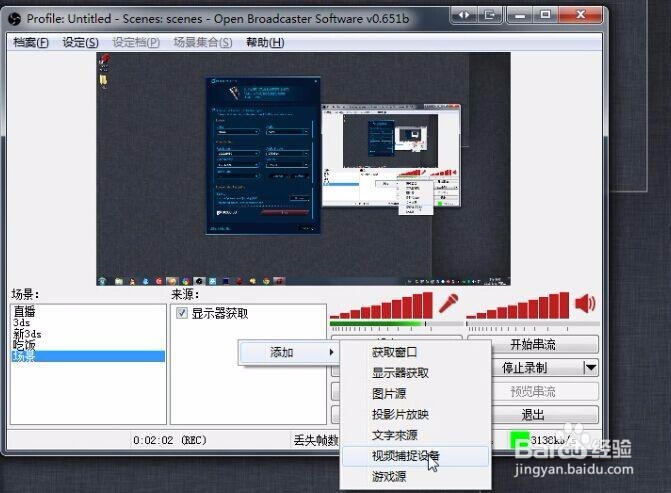This screenshot has width=671, height=493.
Task: Choose 图片源 from the add menu
Action: coord(415,393)
